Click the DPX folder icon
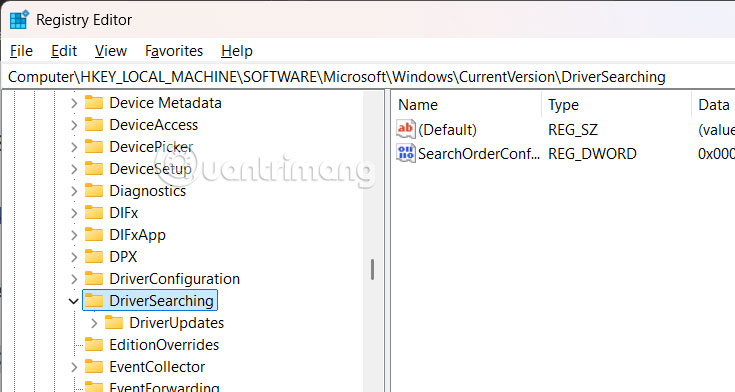 94,257
